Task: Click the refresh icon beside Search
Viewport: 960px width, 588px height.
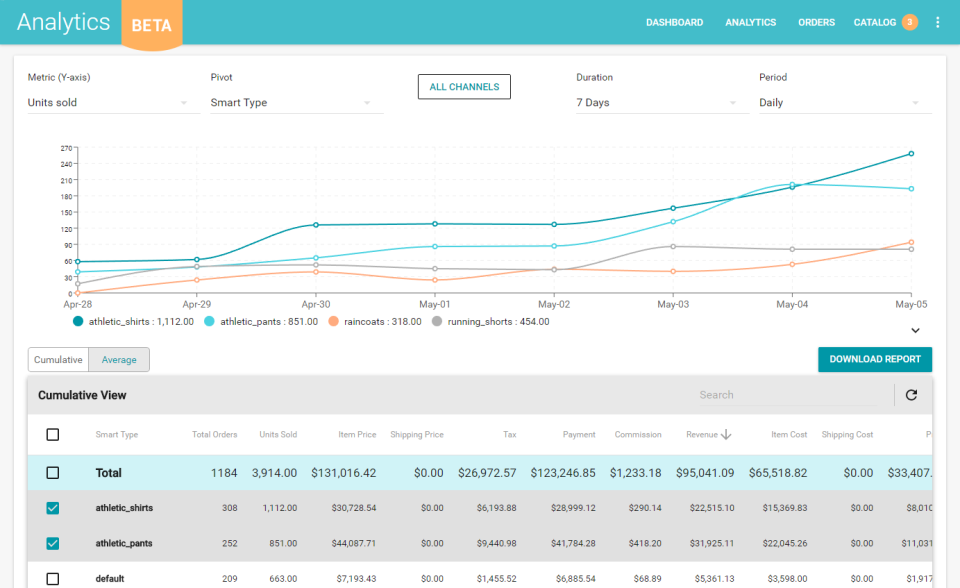Action: coord(911,395)
